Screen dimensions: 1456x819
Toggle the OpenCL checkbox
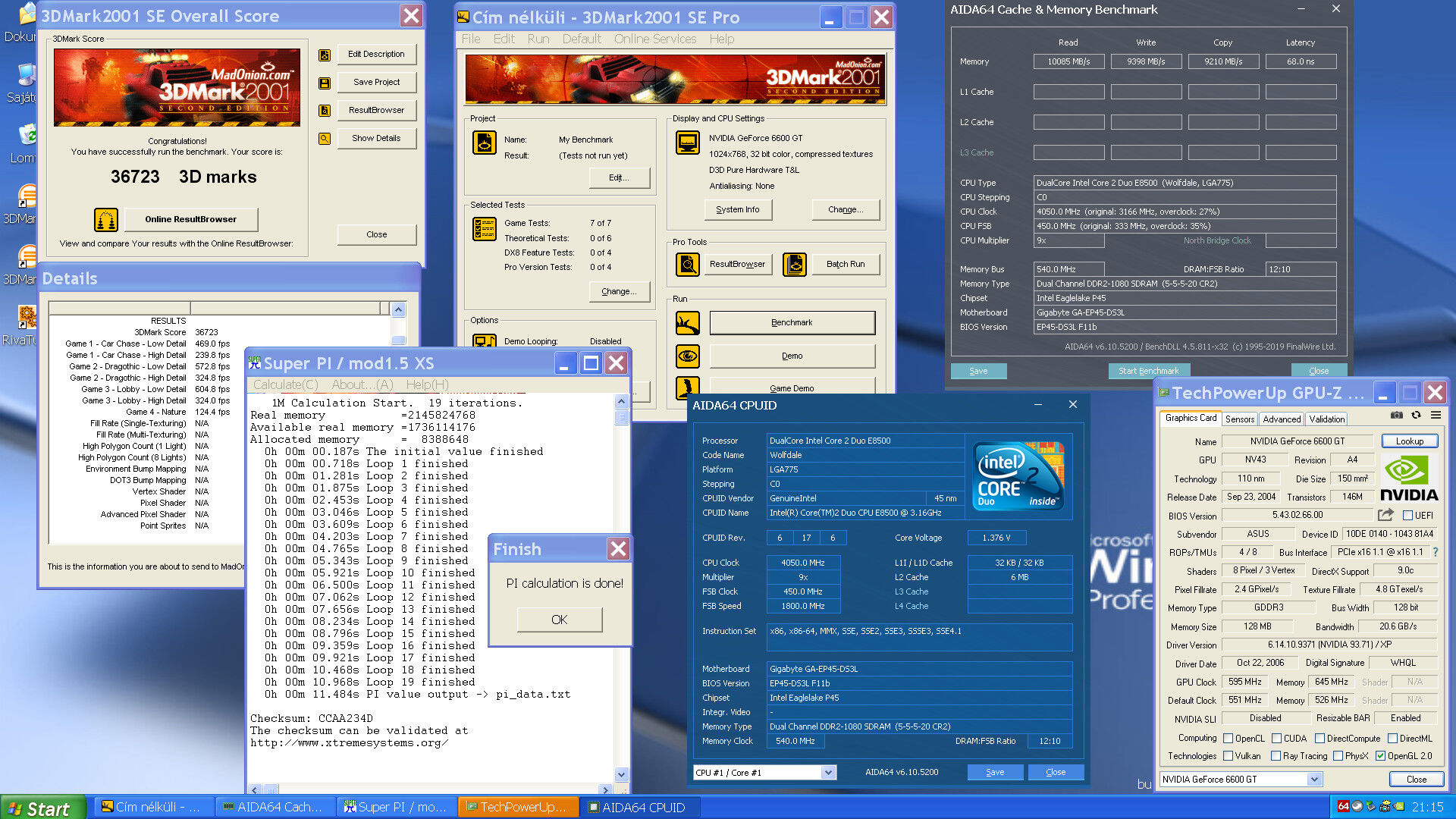[x=1228, y=739]
